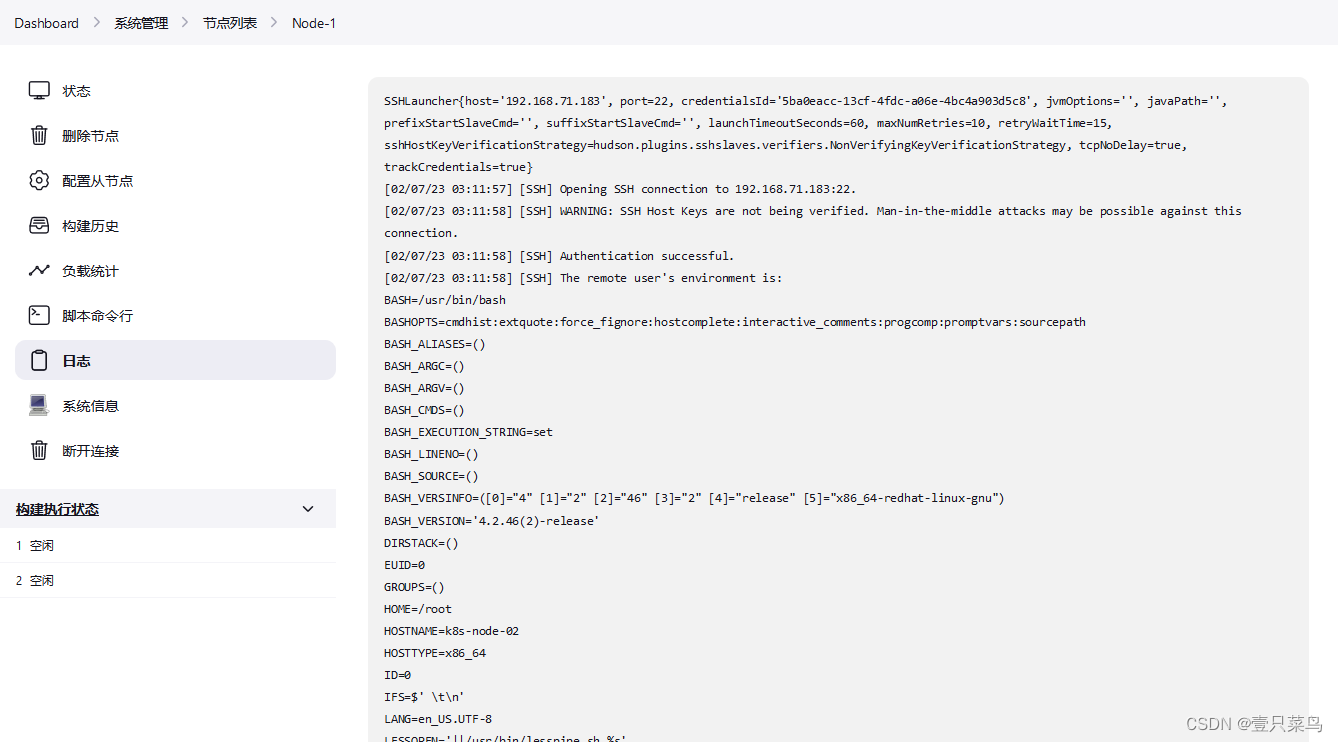Click the trackCredentials=true} log line
Screen dimensions: 1338x742
coord(458,167)
